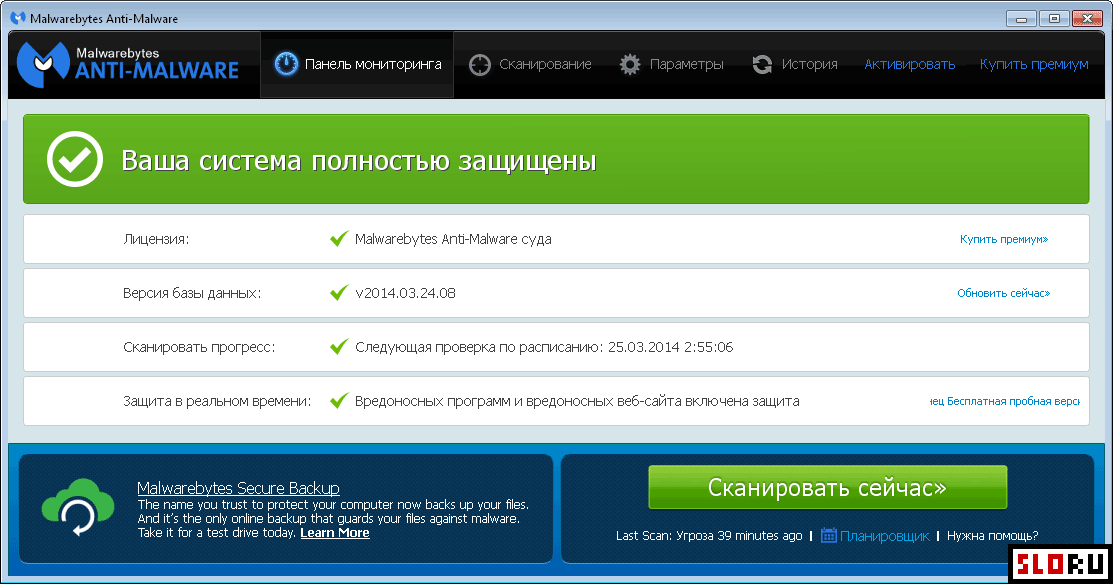Click the green cloud backup icon

click(x=78, y=507)
